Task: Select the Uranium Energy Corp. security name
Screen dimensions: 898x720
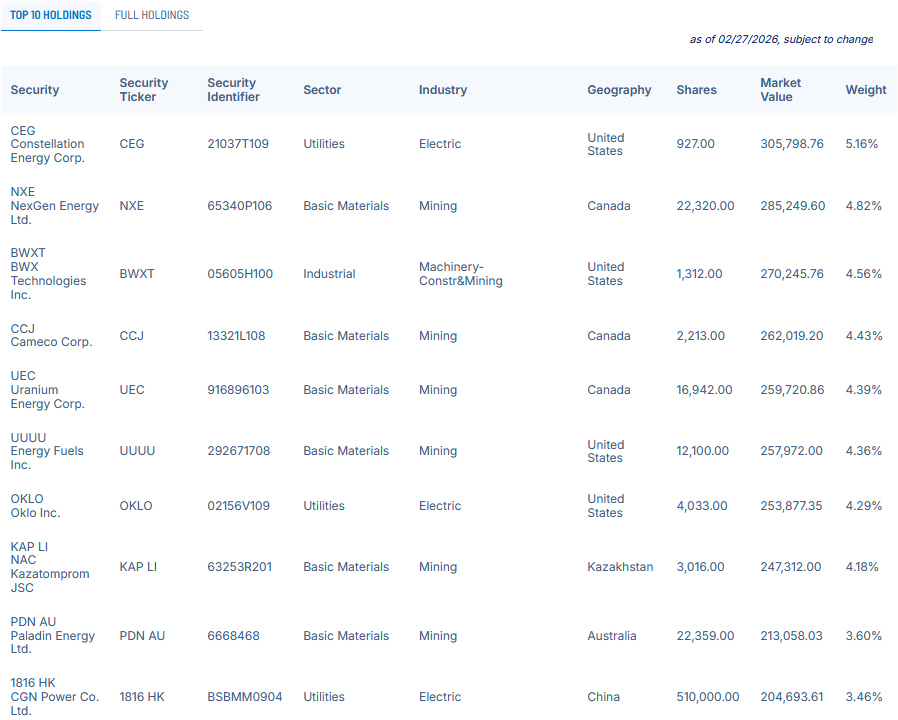Action: (48, 396)
